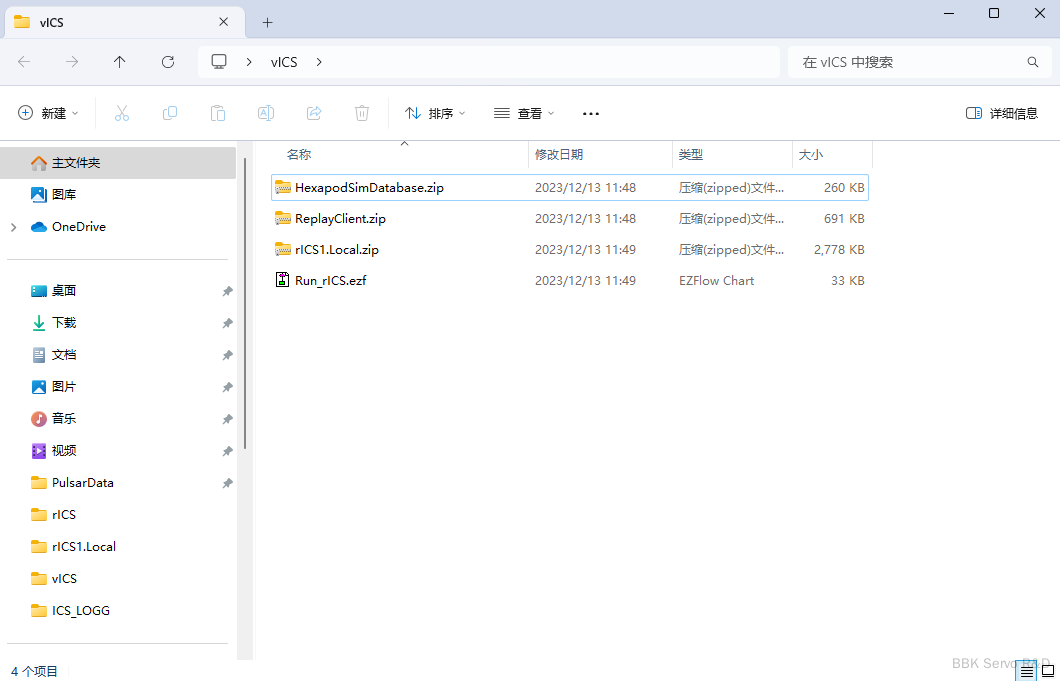This screenshot has height=681, width=1060.
Task: Click the Cut scissors icon in toolbar
Action: pos(122,114)
